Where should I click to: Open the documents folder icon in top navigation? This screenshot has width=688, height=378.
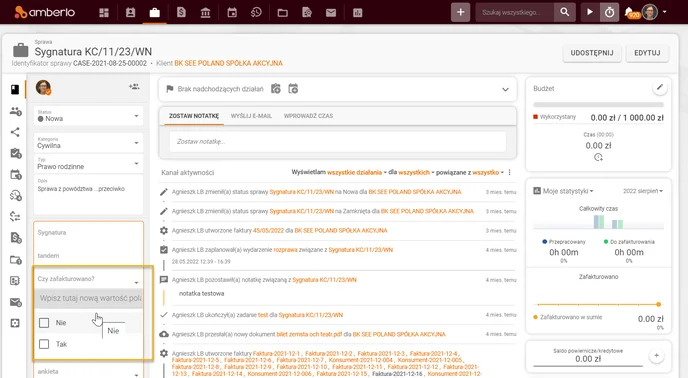tap(283, 13)
